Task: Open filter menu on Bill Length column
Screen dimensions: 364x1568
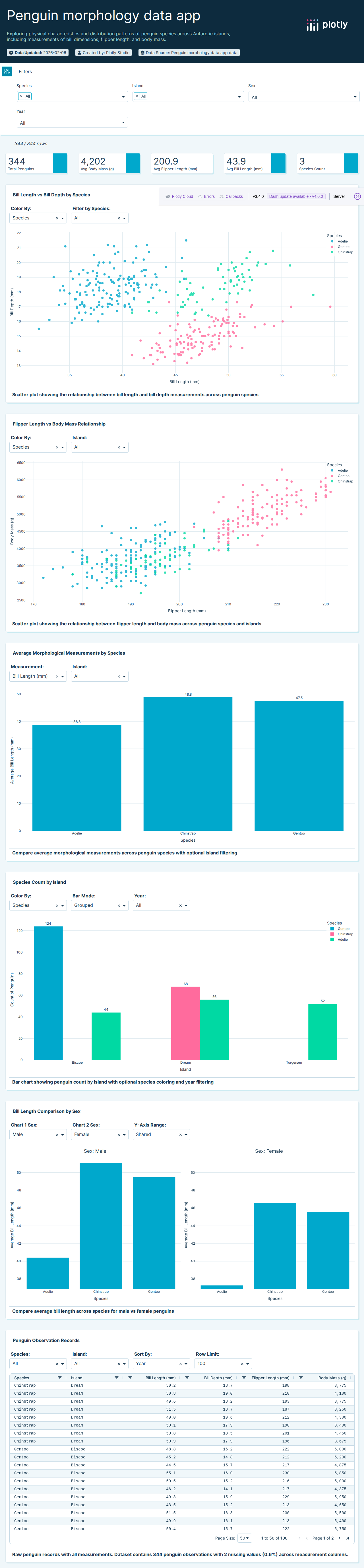Action: coord(130,1378)
